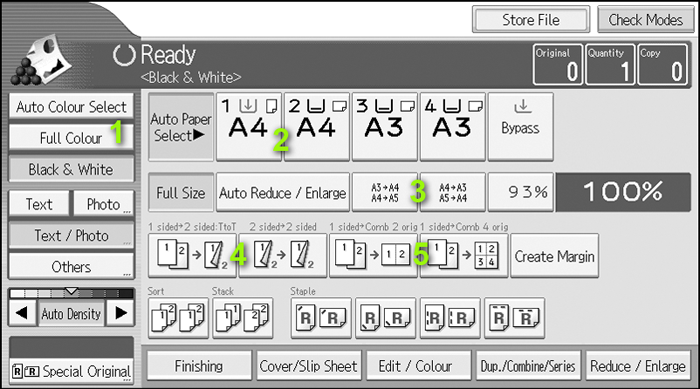The height and width of the screenshot is (389, 700).
Task: Select paper tray 1 A4 portrait
Action: tap(249, 127)
